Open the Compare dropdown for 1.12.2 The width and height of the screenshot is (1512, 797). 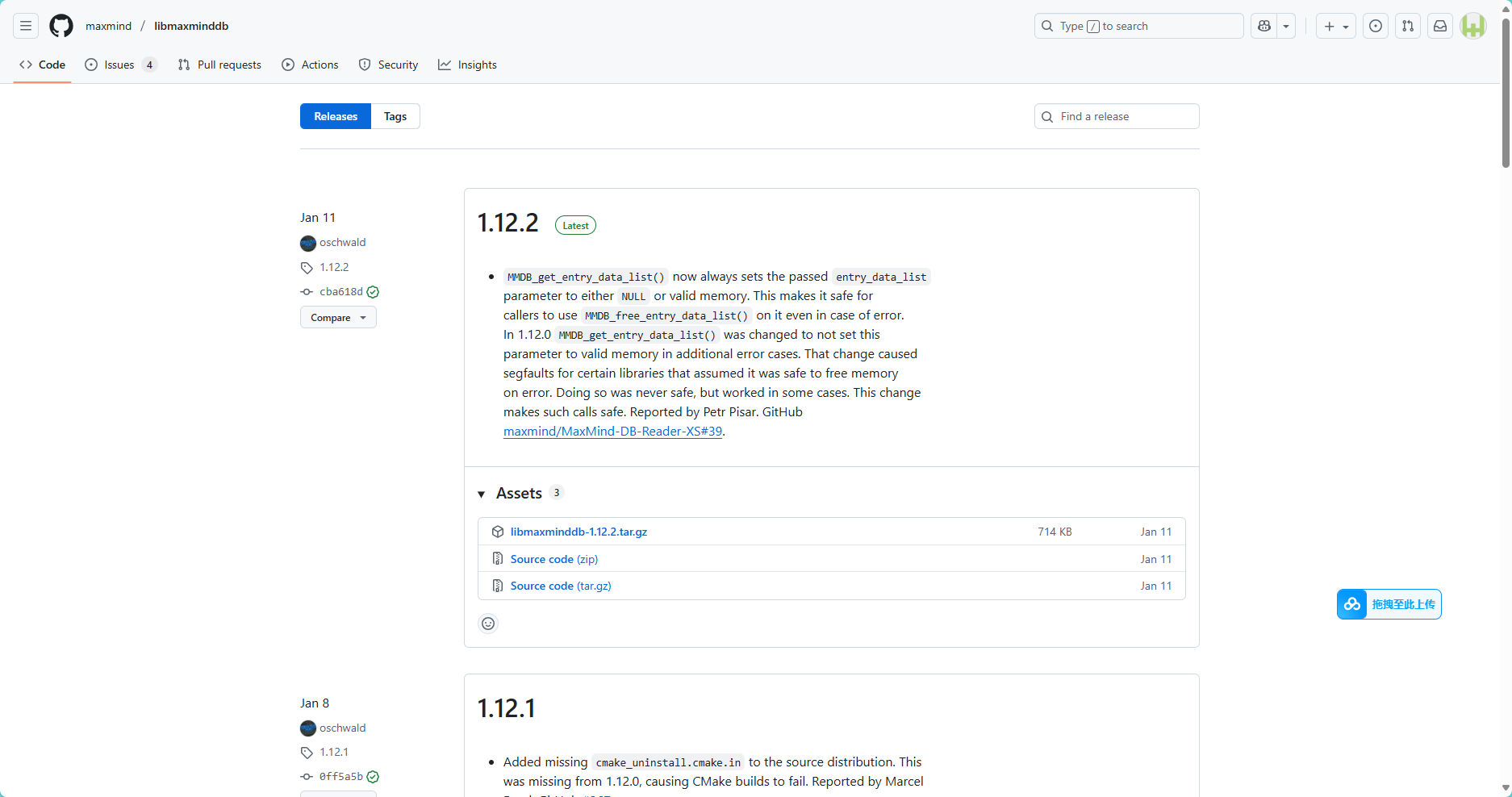point(338,318)
